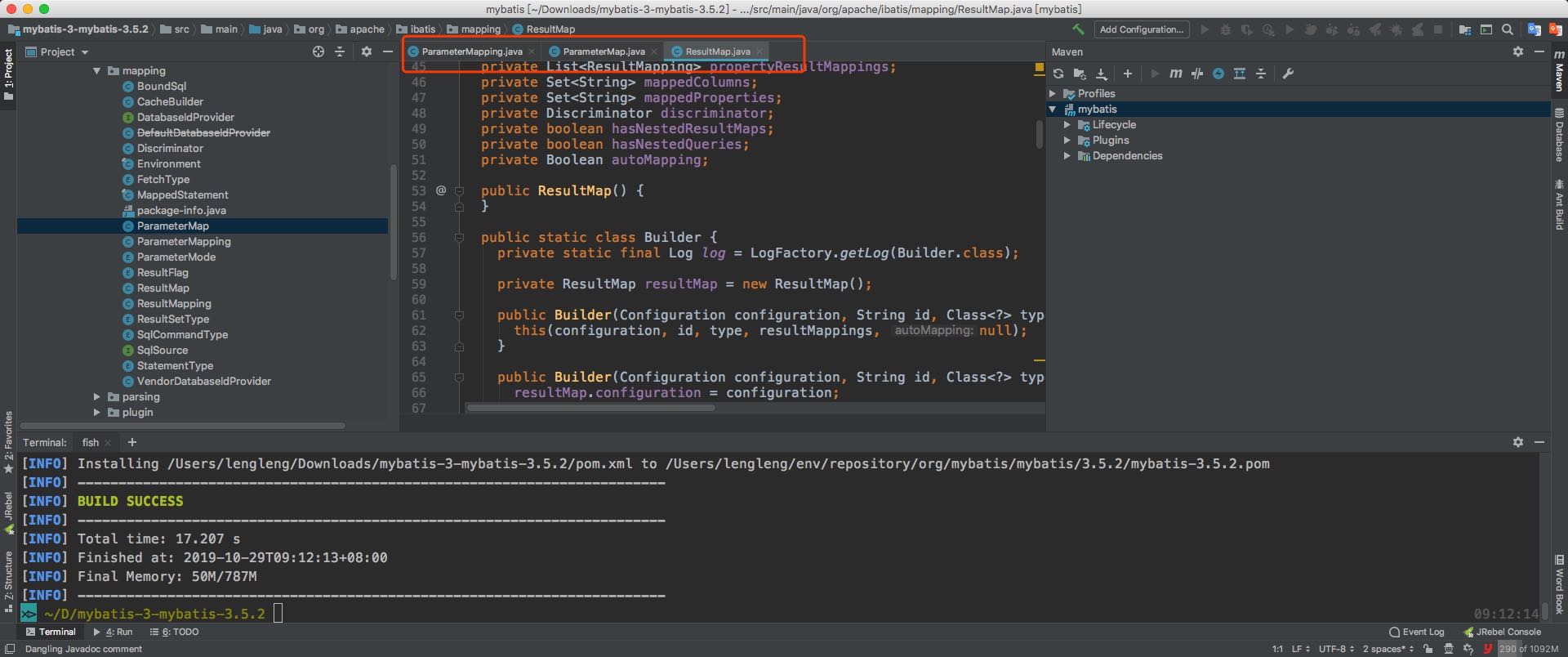Reimport all Maven projects
Image resolution: width=1568 pixels, height=657 pixels.
coord(1058,74)
